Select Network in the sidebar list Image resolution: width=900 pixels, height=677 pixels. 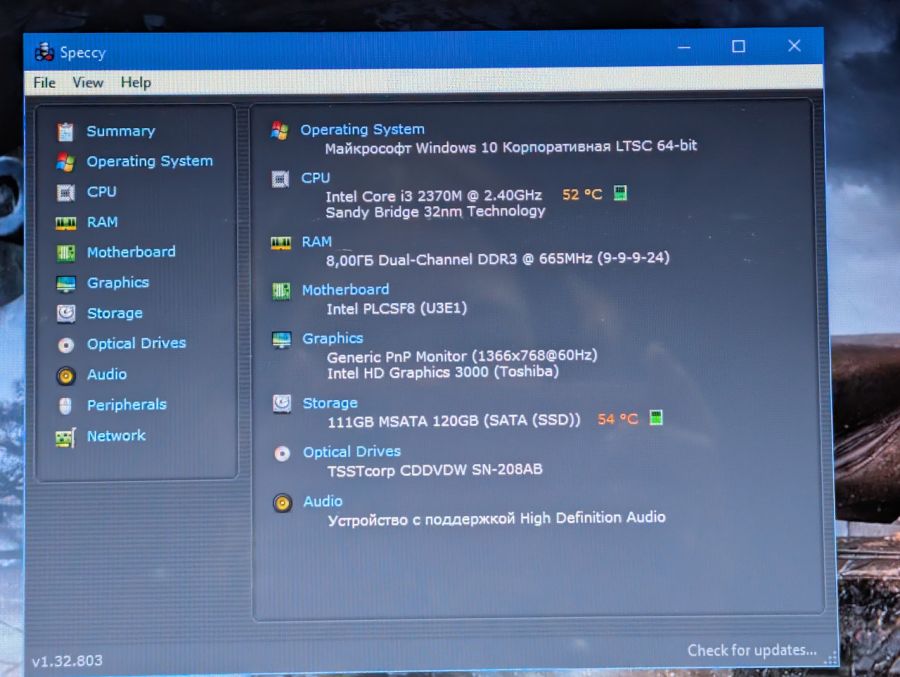coord(116,436)
